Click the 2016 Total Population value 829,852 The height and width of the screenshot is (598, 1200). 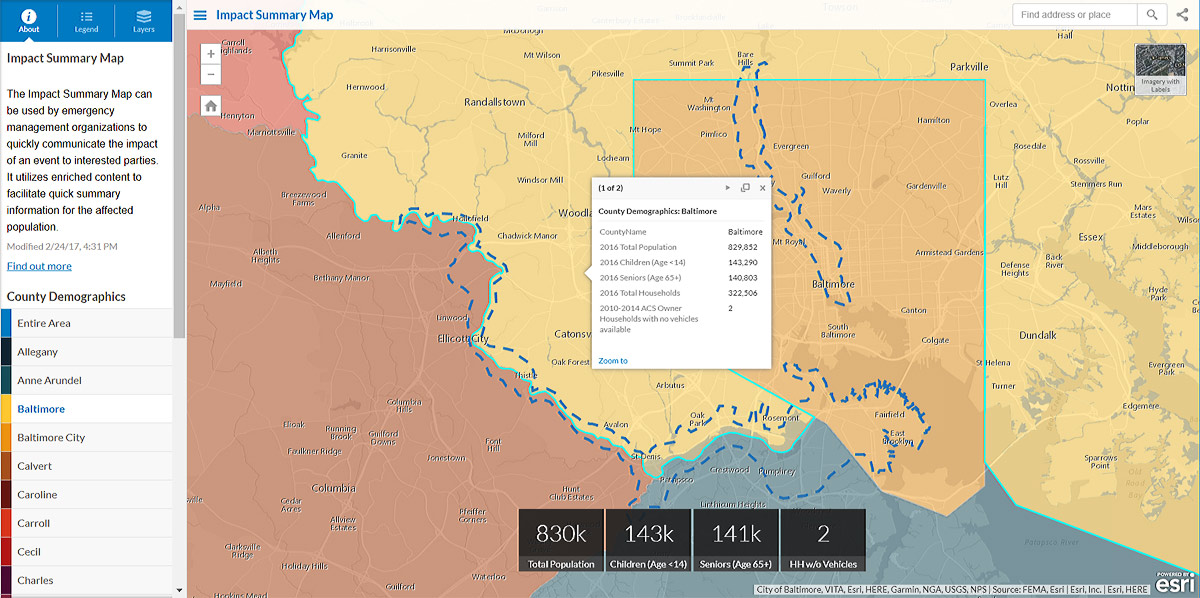[x=743, y=247]
